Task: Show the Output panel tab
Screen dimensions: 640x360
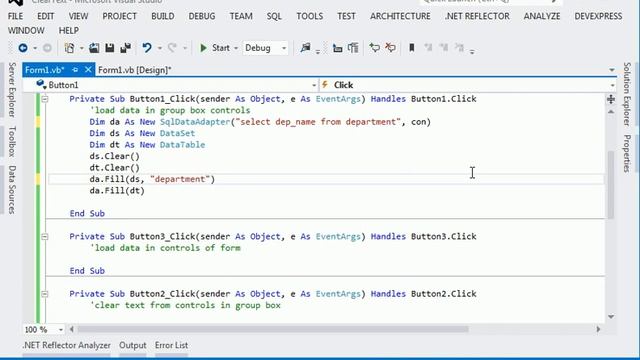Action: click(133, 345)
